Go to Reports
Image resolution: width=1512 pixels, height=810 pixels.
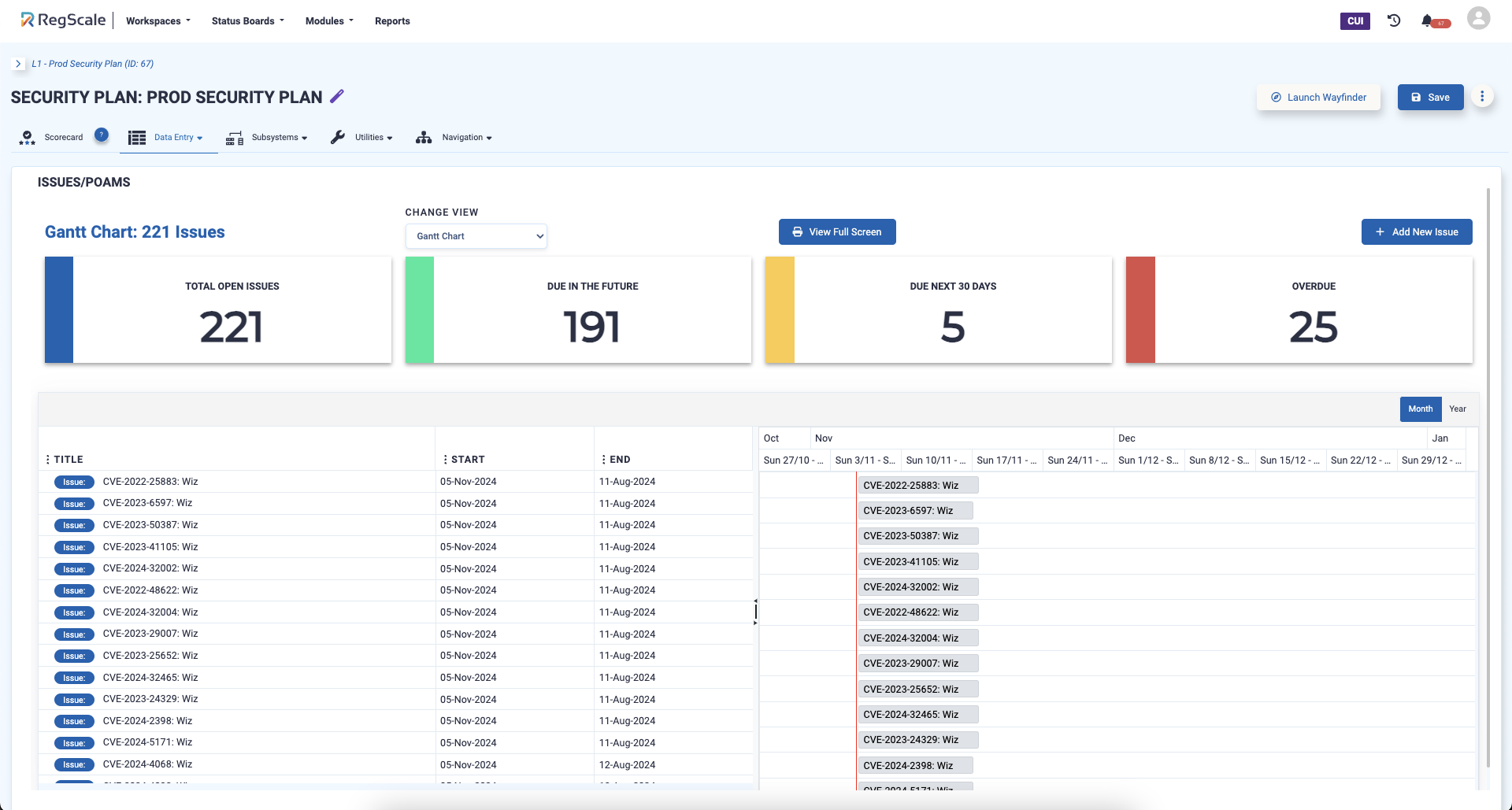tap(392, 21)
